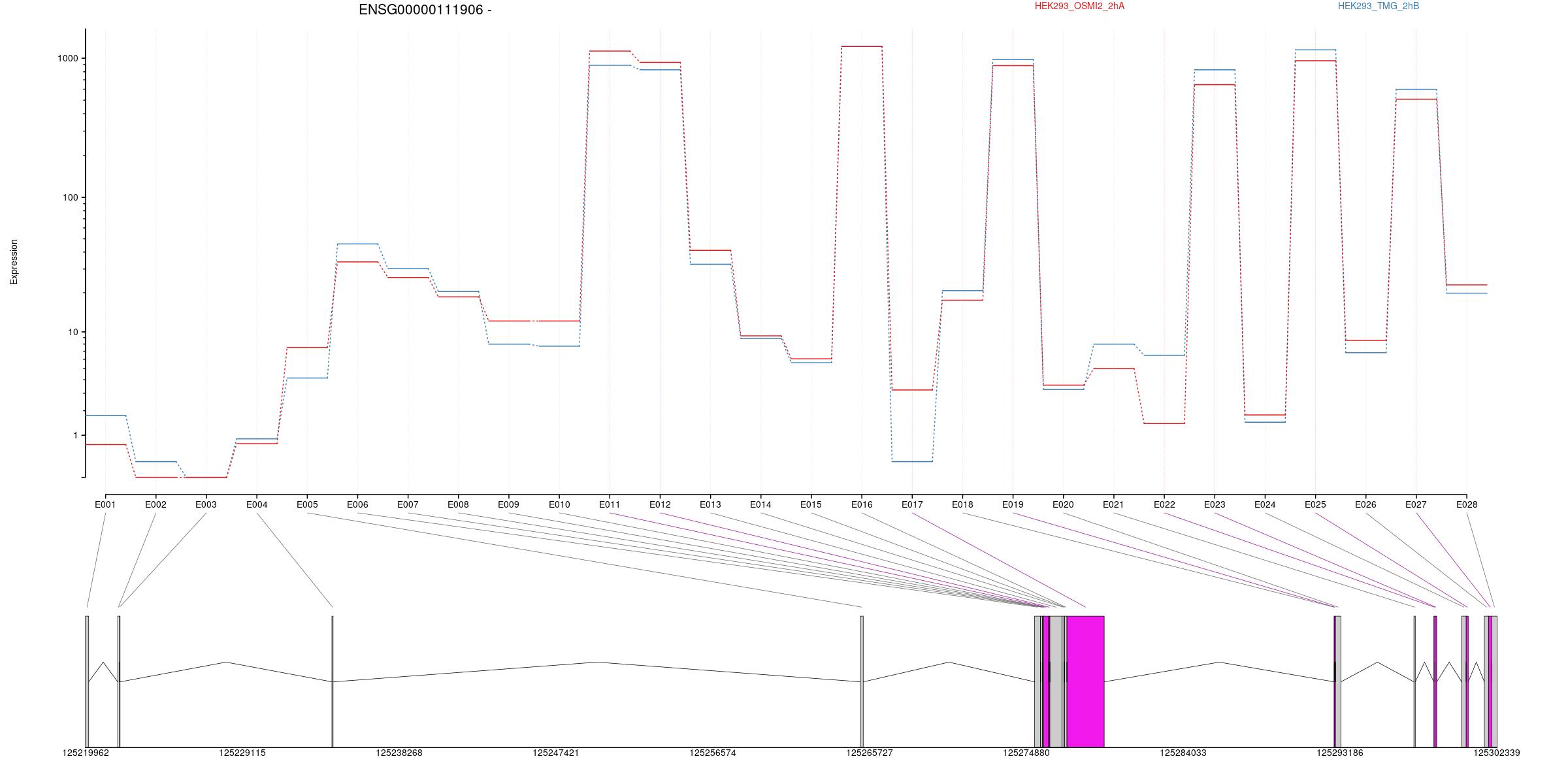Select the HEK293_TMG_2hB legend label
The height and width of the screenshot is (784, 1568).
[1379, 6]
